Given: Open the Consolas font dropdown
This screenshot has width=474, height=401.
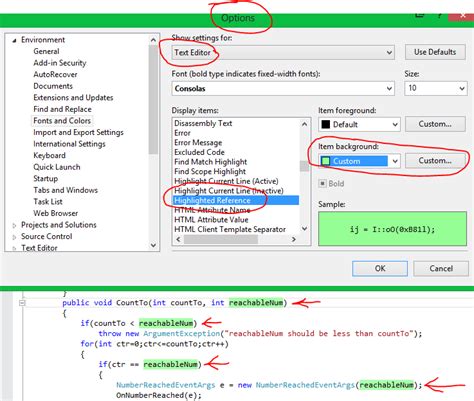Looking at the screenshot, I should (x=283, y=89).
